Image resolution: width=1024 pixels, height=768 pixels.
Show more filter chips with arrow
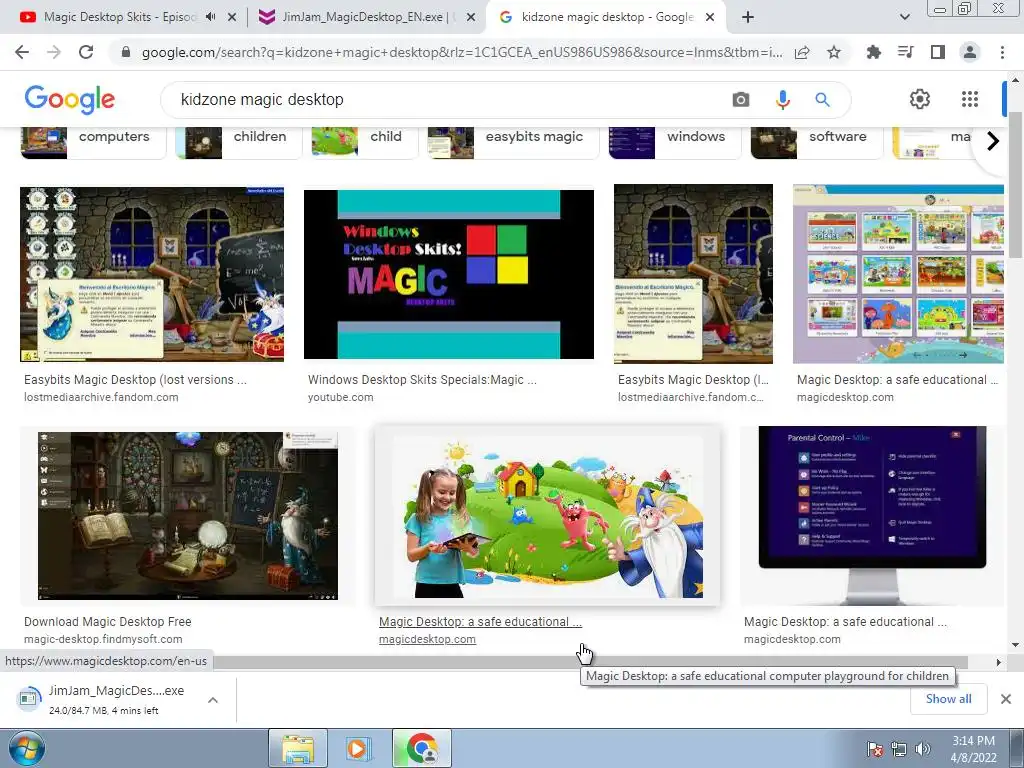pyautogui.click(x=993, y=140)
